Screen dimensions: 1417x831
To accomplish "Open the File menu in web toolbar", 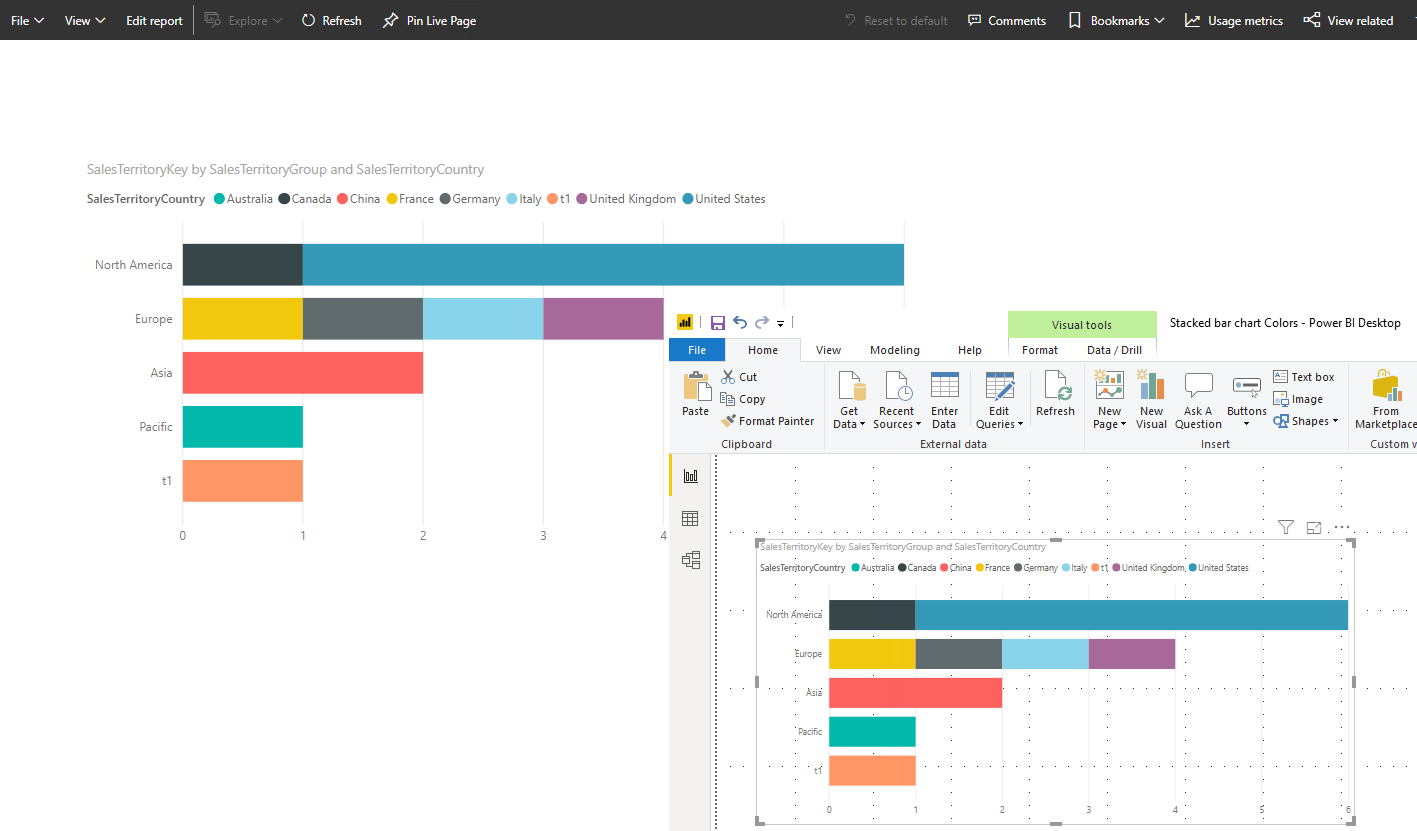I will point(27,20).
